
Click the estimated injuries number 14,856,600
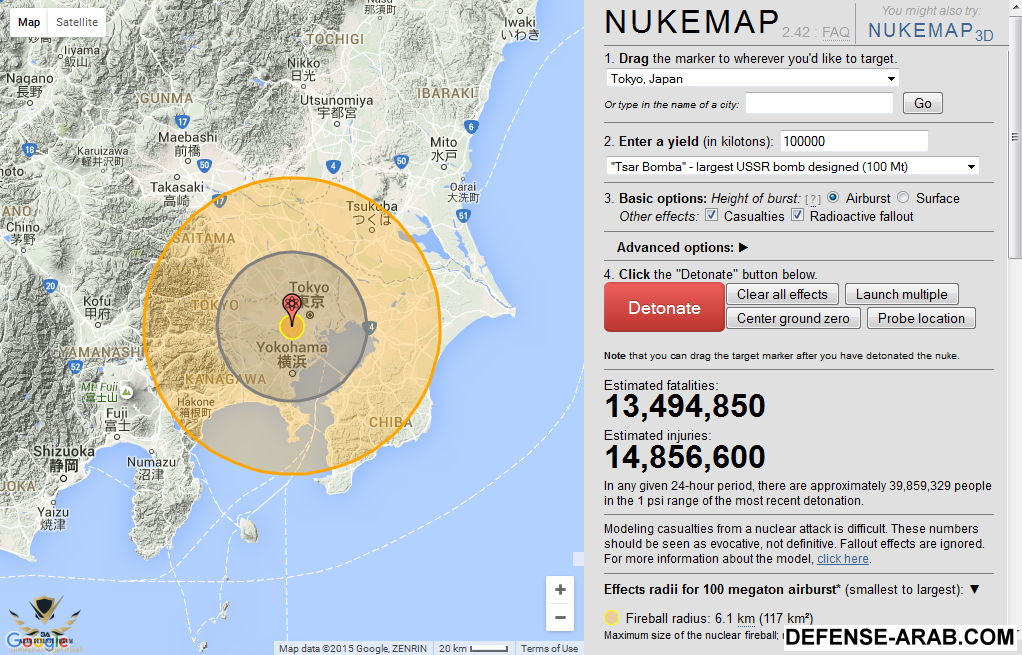pyautogui.click(x=684, y=457)
